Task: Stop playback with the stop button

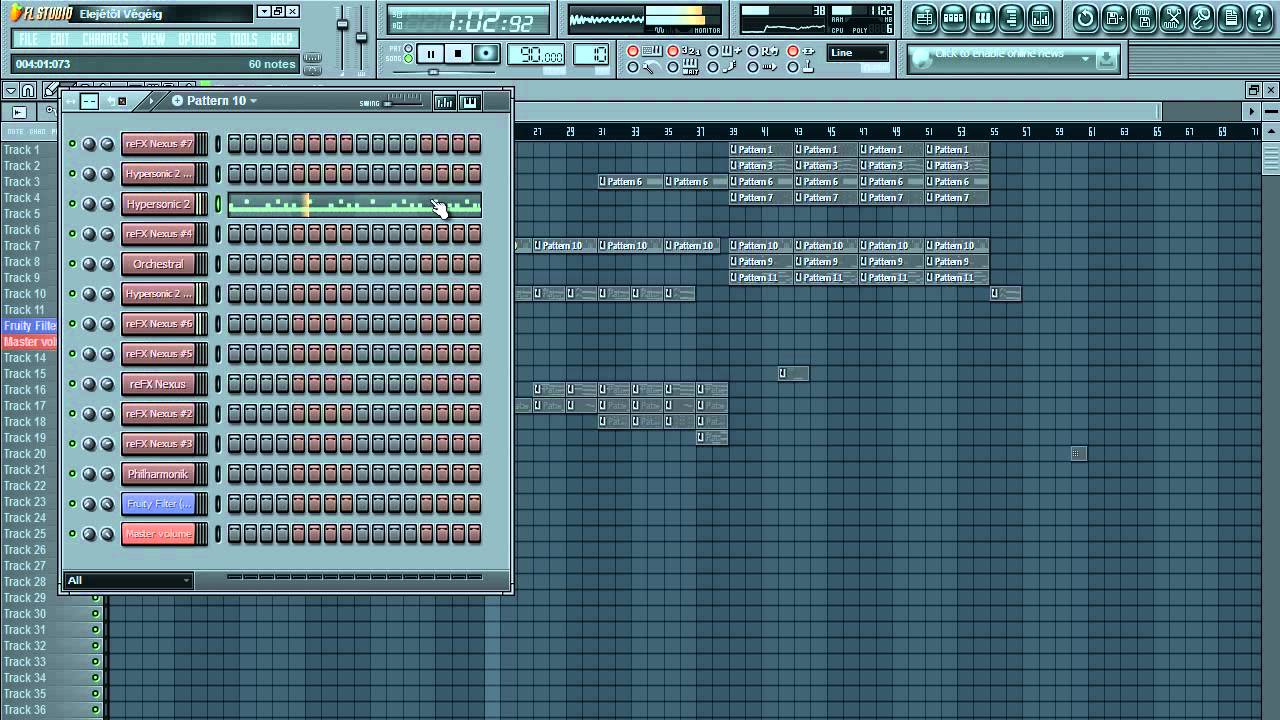Action: (x=458, y=54)
